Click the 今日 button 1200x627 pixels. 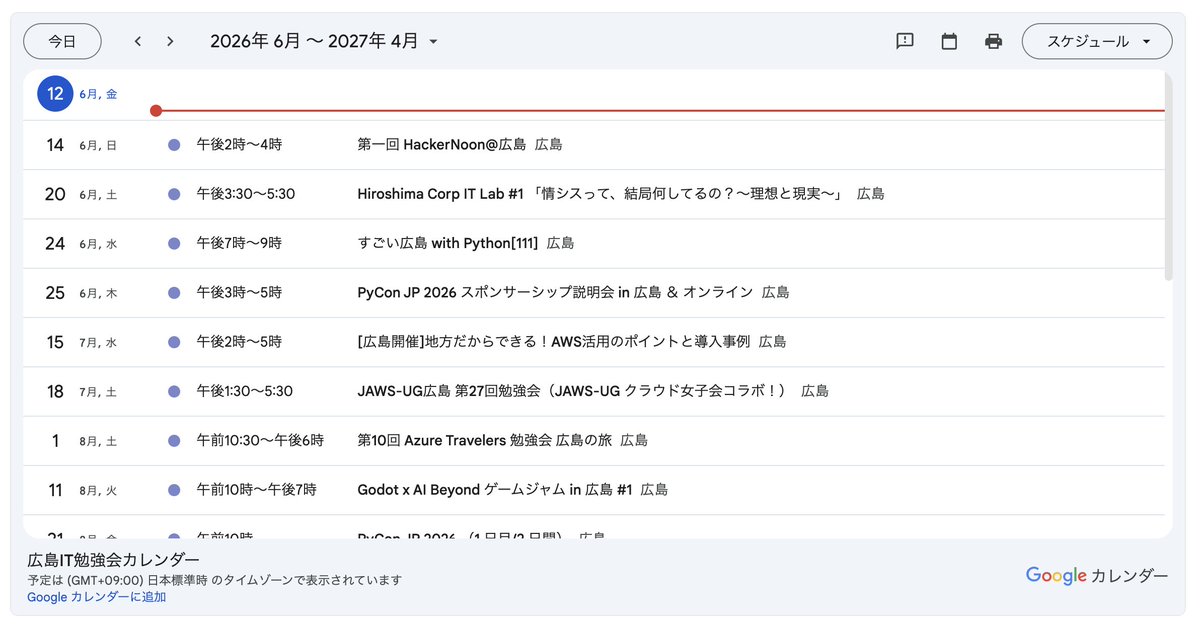62,41
